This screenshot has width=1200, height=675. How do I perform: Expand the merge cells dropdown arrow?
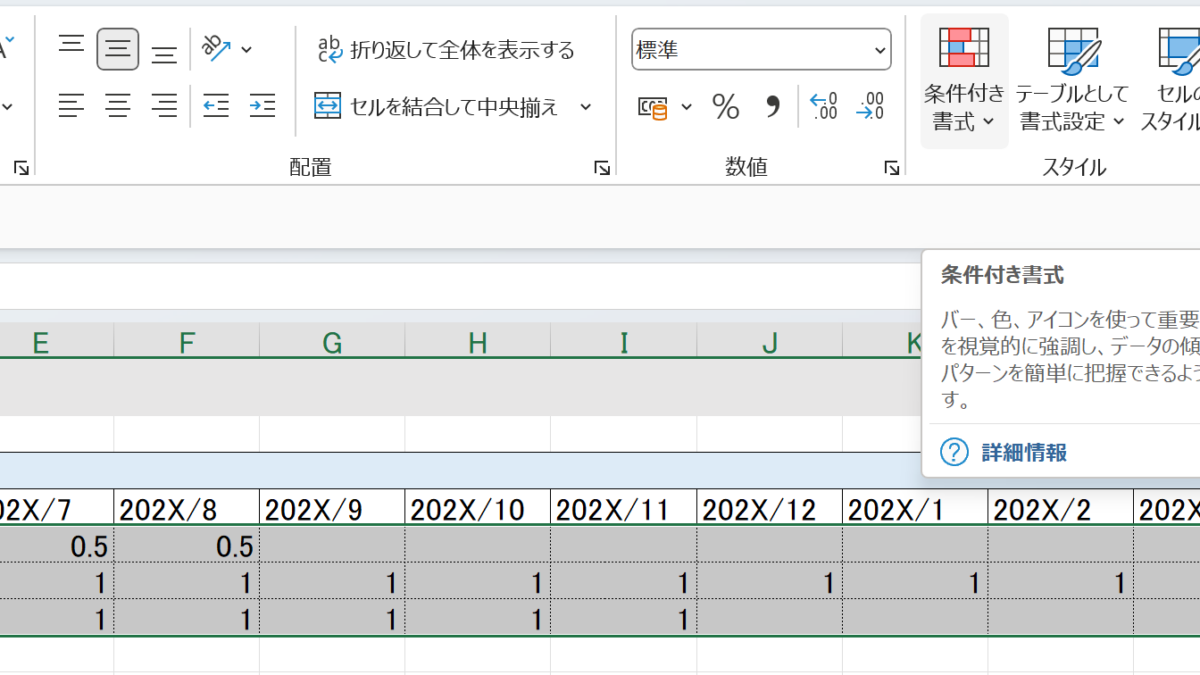[x=586, y=106]
